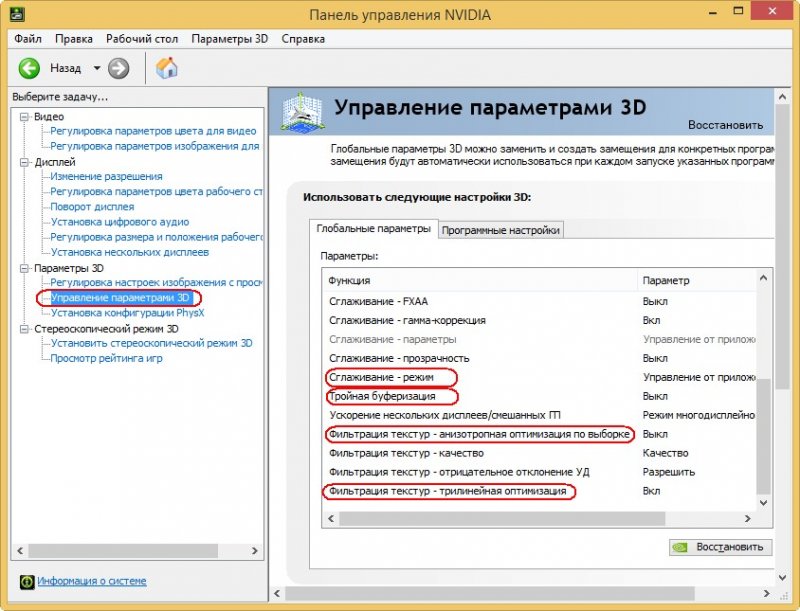
Task: Click main pane scroll down arrow
Action: click(x=782, y=578)
